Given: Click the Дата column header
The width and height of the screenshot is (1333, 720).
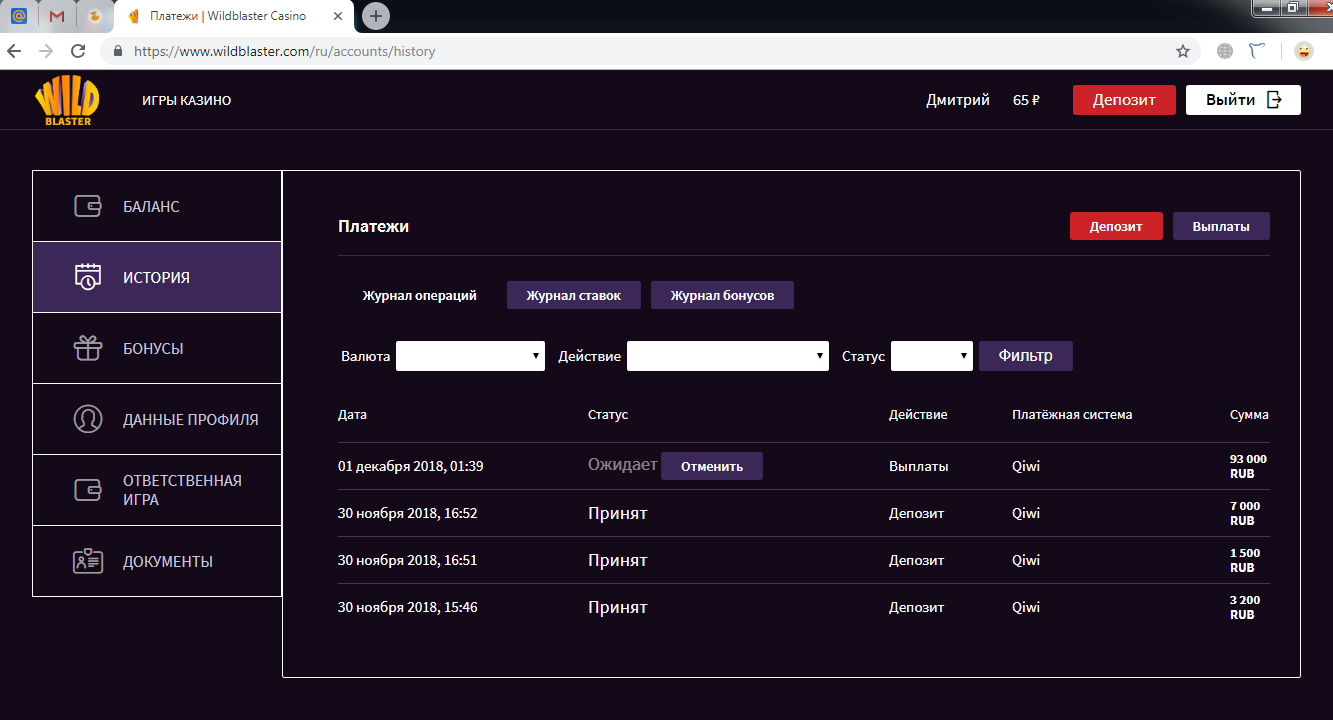Looking at the screenshot, I should pos(352,414).
